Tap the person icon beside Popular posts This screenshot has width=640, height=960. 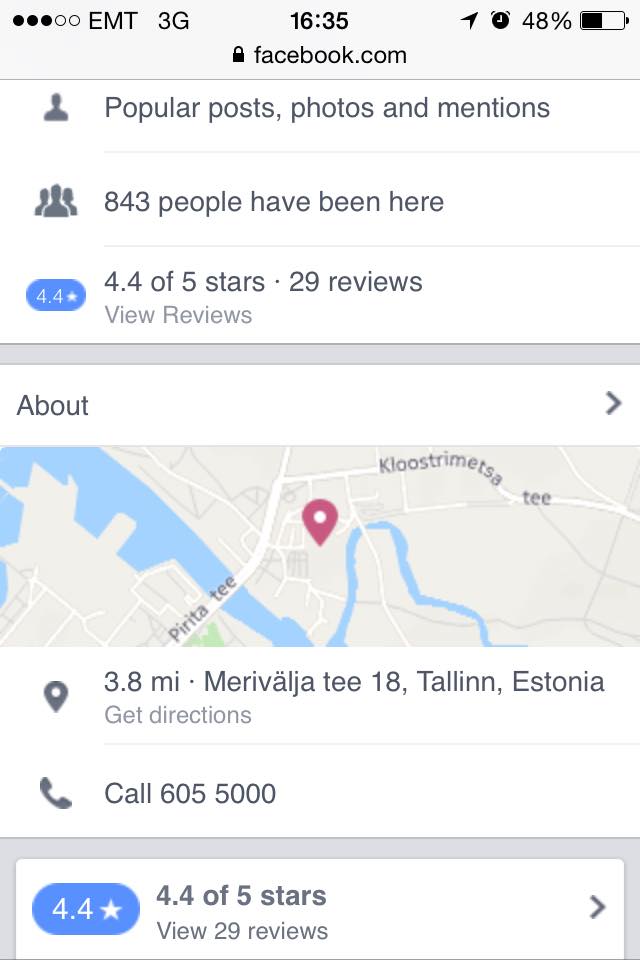(x=56, y=108)
